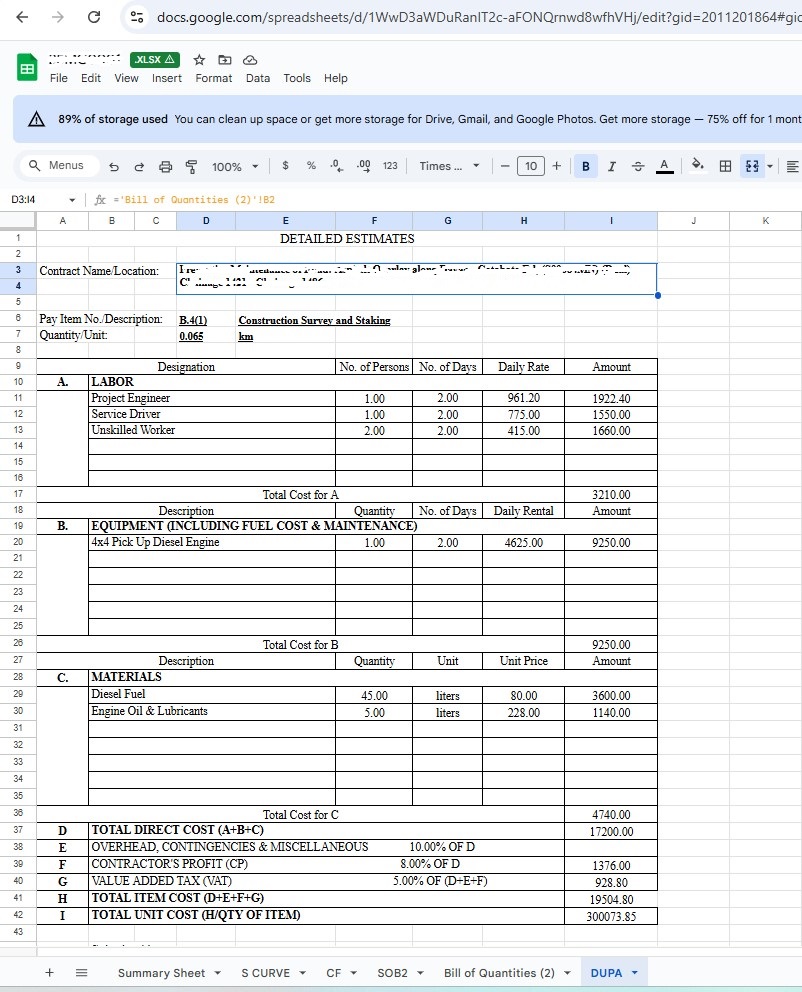802x992 pixels.
Task: Increase font size with plus button
Action: [x=557, y=166]
